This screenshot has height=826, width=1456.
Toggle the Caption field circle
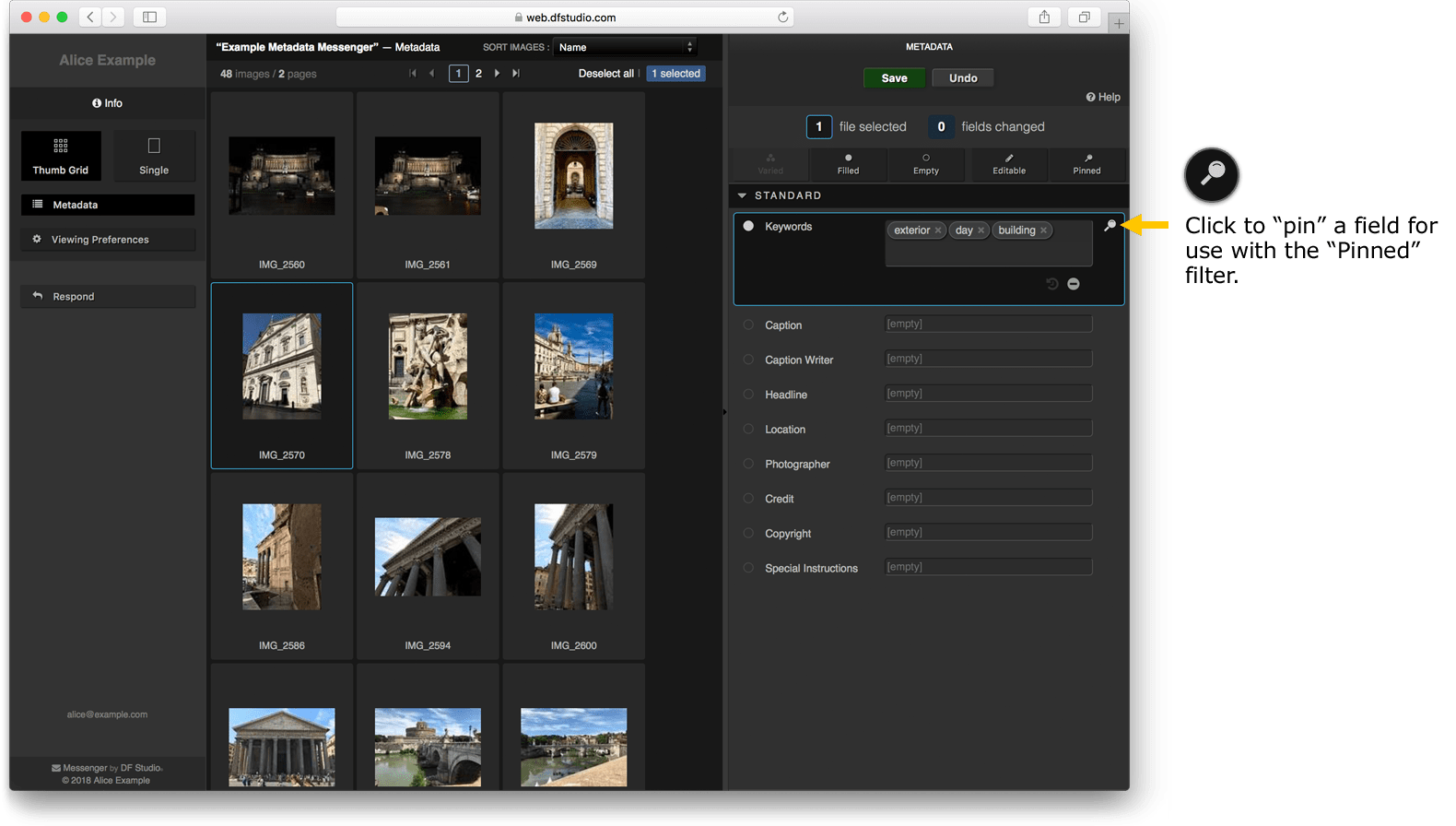pos(748,324)
